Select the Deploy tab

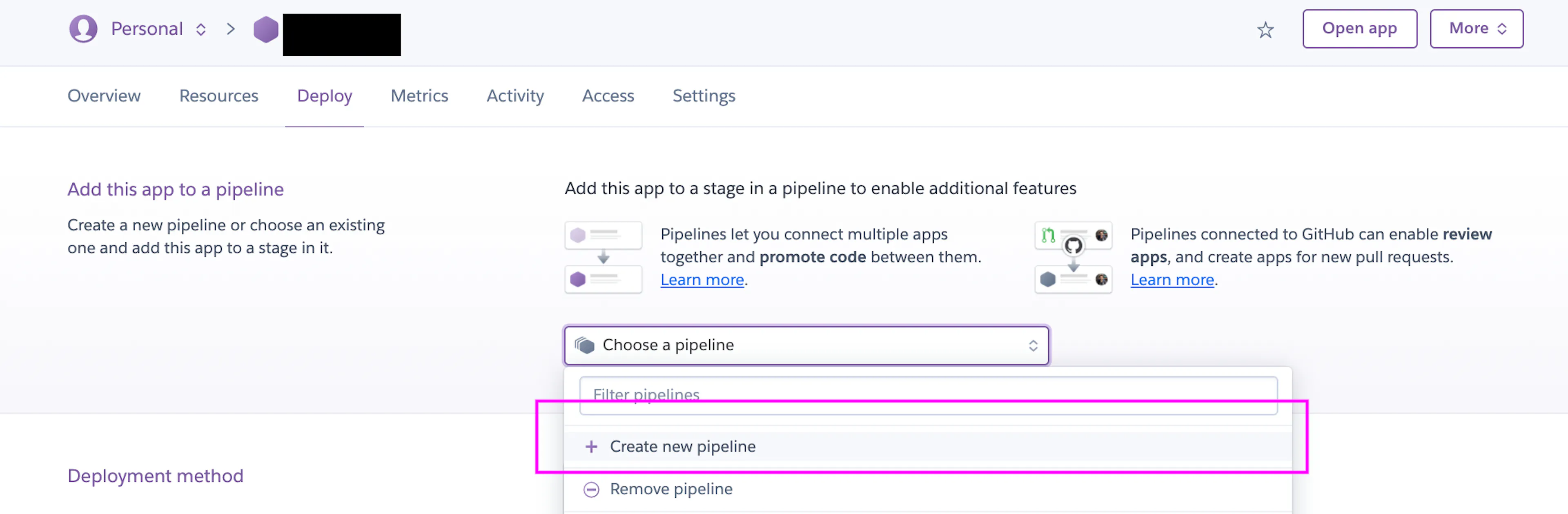point(325,96)
